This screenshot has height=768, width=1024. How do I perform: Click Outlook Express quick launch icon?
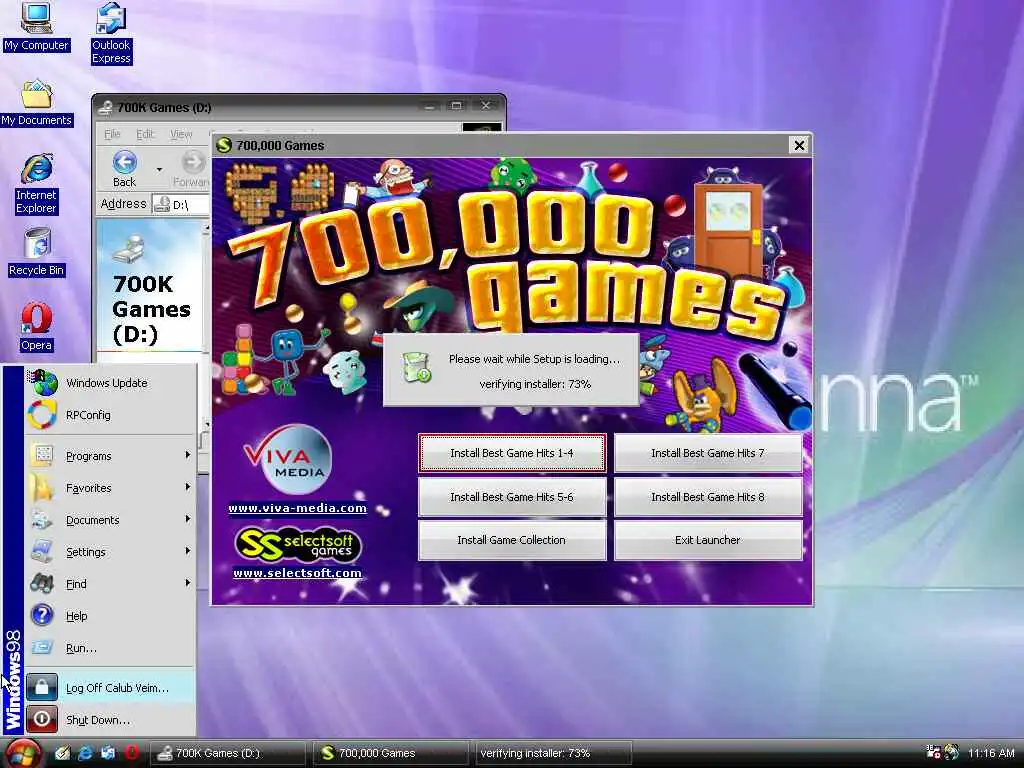point(108,753)
